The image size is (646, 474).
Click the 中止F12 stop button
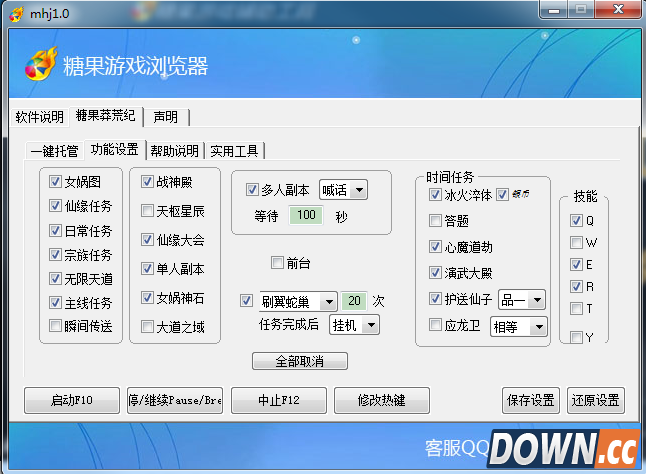coord(279,400)
